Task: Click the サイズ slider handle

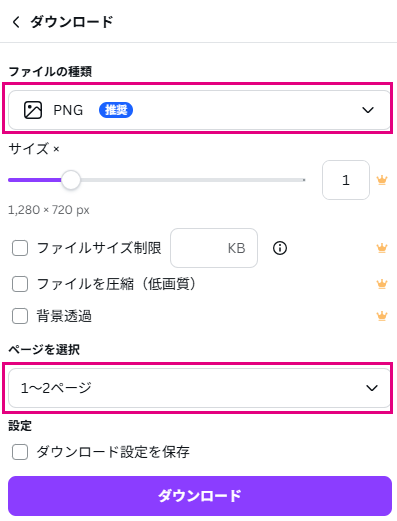Action: point(71,180)
